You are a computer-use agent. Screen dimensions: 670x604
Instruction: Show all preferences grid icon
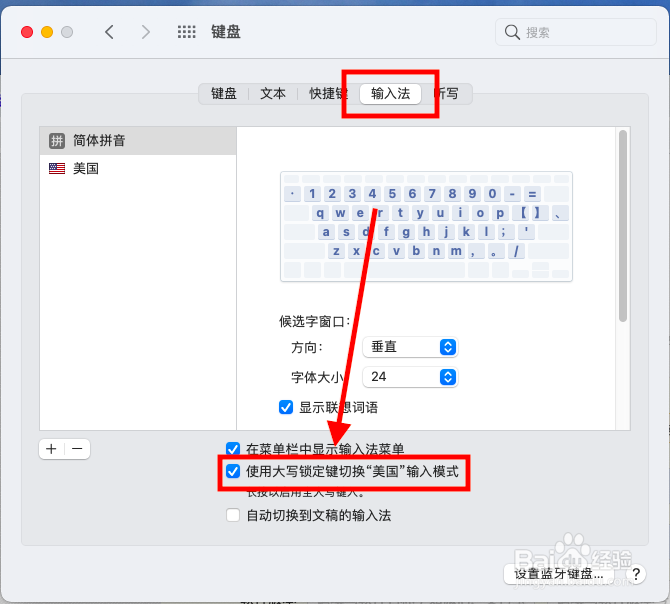point(186,32)
